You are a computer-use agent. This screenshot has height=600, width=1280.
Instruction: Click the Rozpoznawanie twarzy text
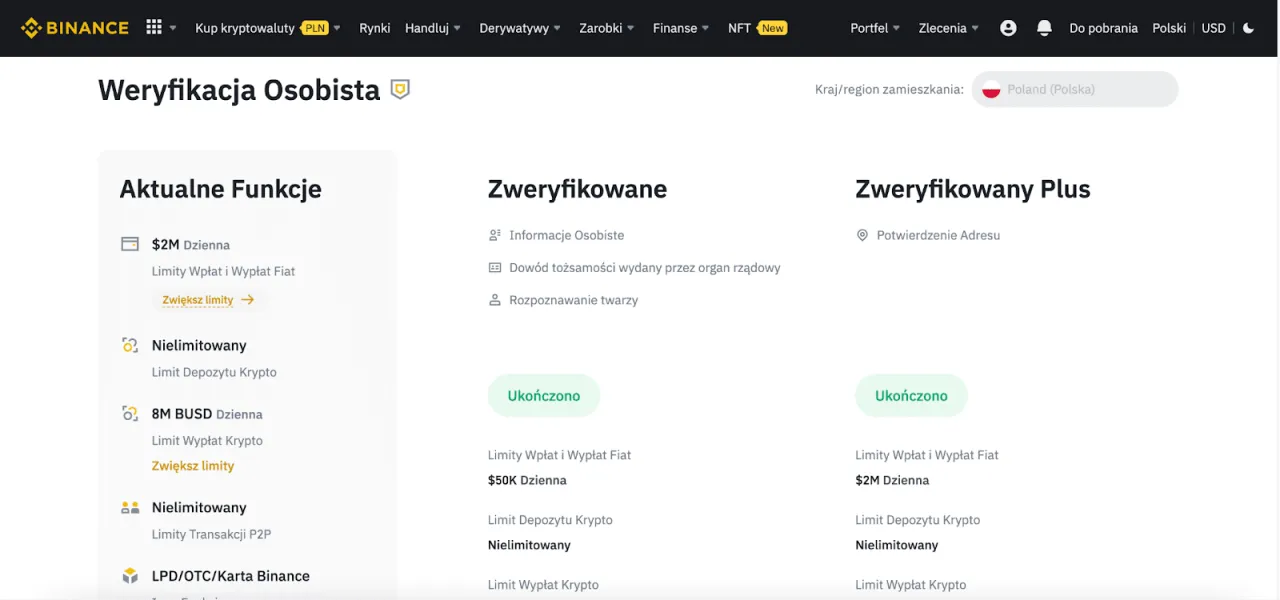(x=574, y=300)
